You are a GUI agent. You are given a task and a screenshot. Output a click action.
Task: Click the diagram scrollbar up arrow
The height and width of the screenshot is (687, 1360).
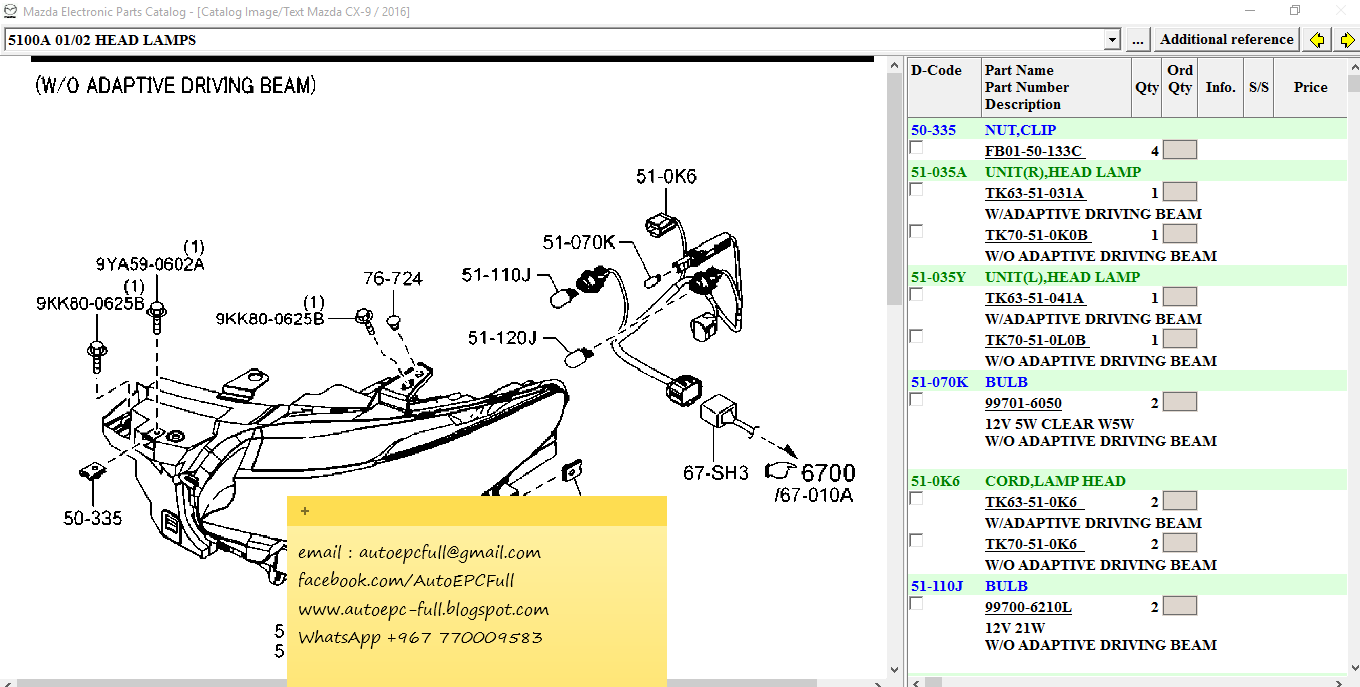[894, 64]
